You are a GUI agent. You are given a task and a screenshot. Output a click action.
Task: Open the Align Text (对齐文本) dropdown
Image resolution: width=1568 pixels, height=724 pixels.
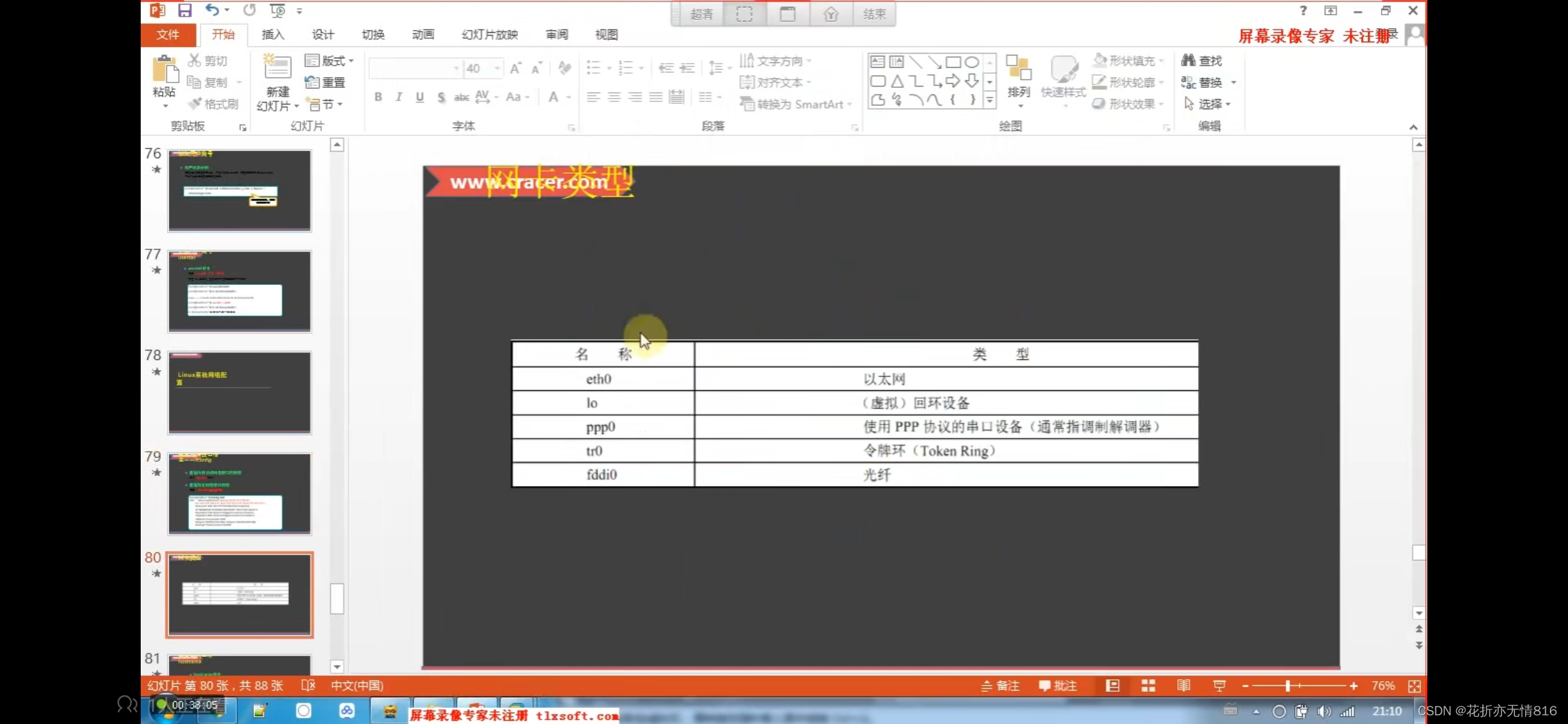[775, 82]
